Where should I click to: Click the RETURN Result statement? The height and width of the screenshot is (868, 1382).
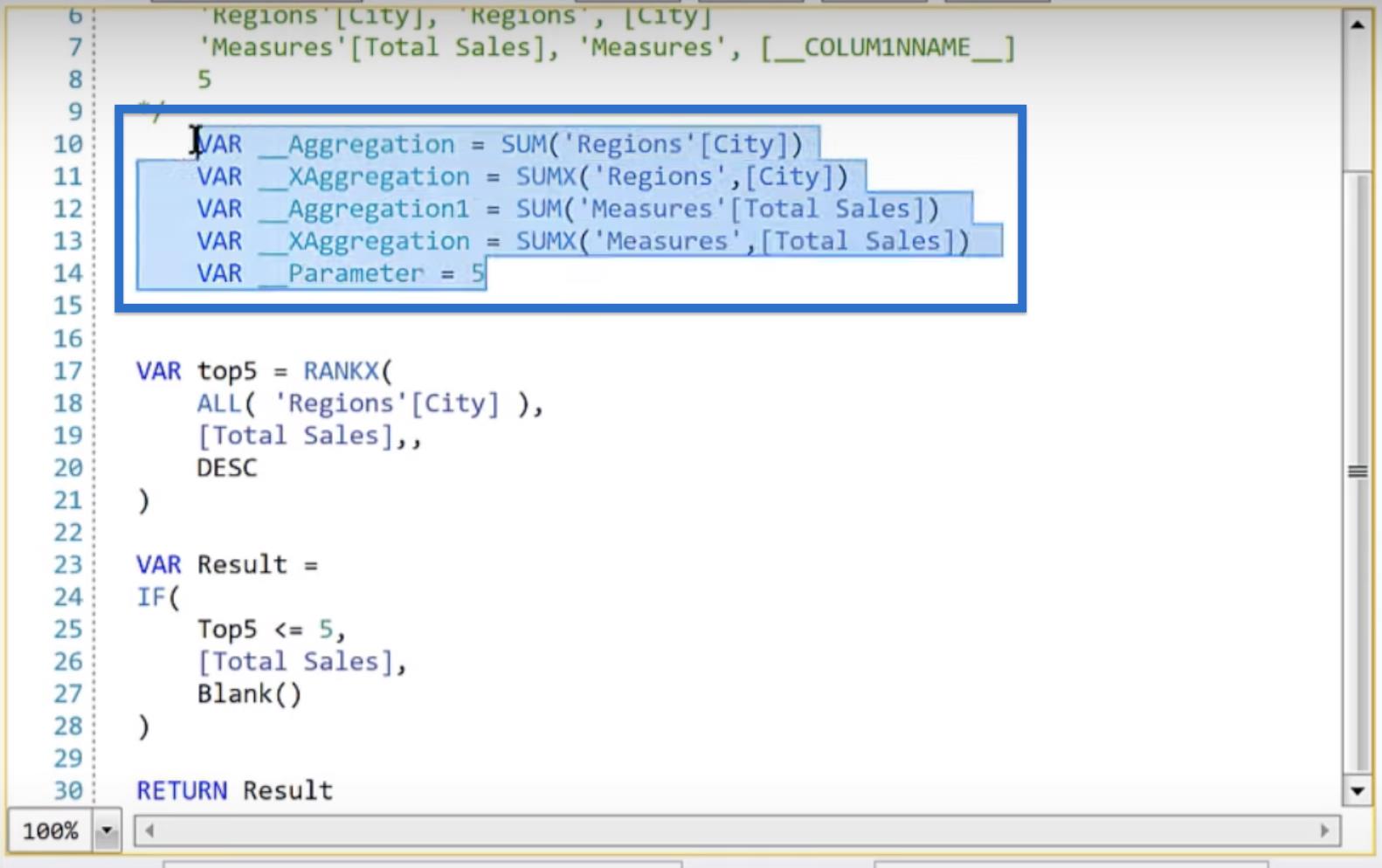pos(234,790)
